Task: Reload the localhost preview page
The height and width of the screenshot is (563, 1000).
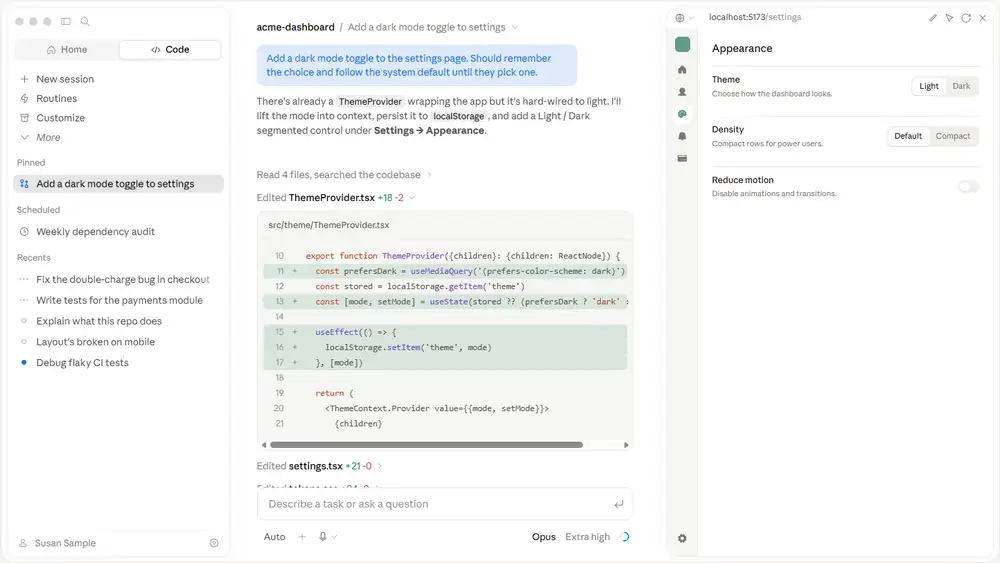Action: [966, 18]
